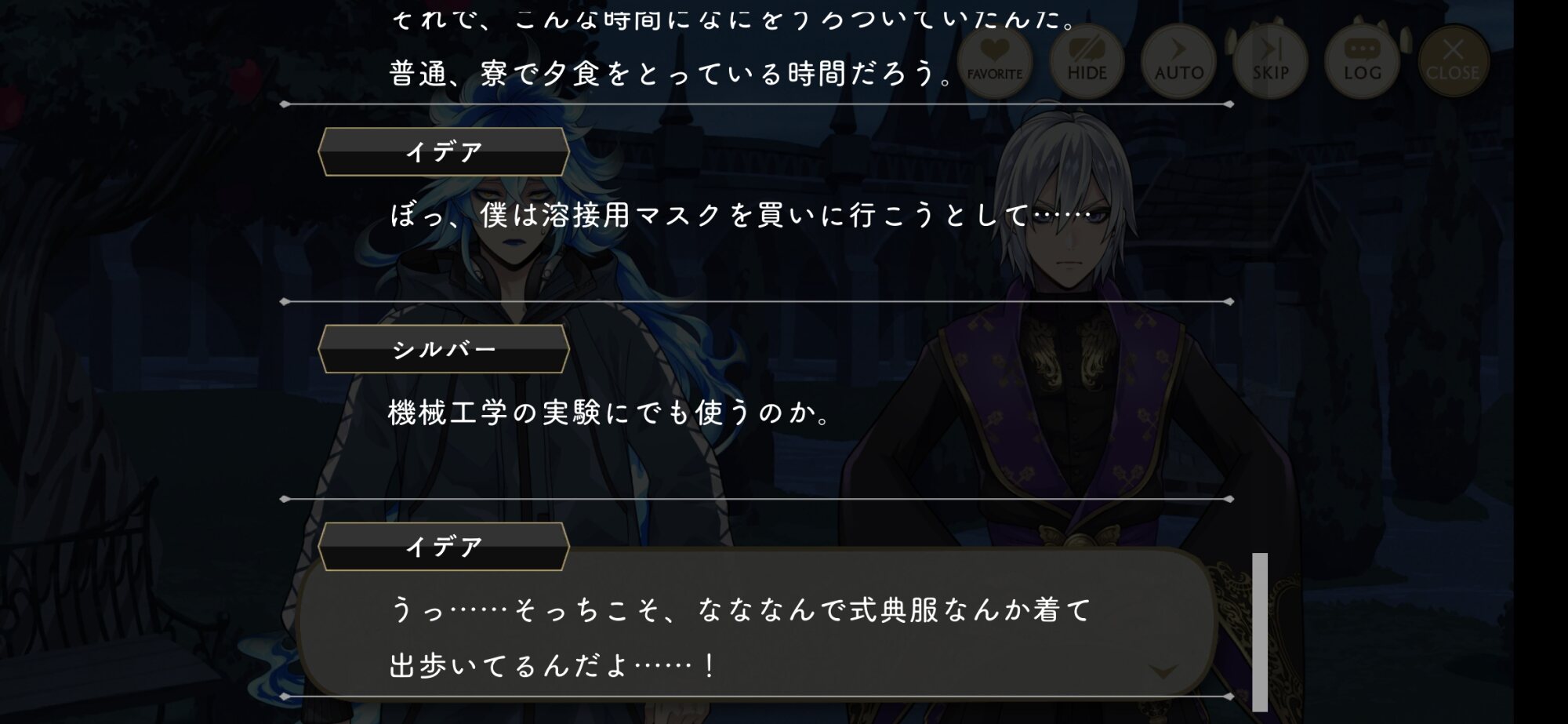Enable AUTO play mode

click(1178, 61)
